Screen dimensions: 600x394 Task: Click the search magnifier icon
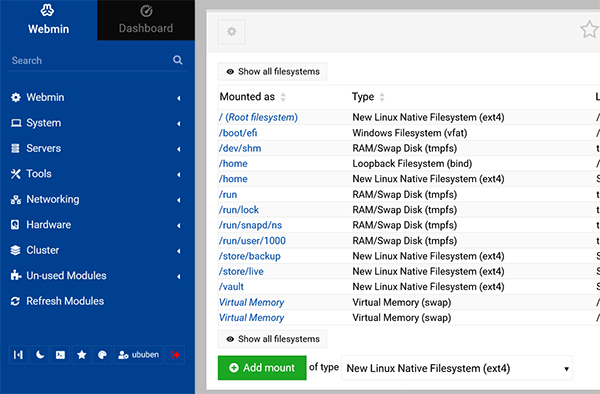178,60
